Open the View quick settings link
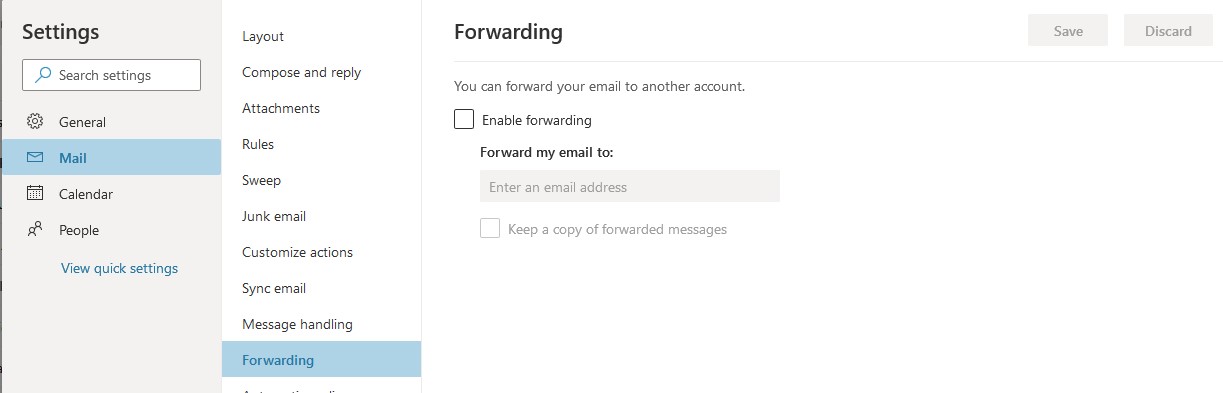The height and width of the screenshot is (393, 1223). click(x=120, y=268)
